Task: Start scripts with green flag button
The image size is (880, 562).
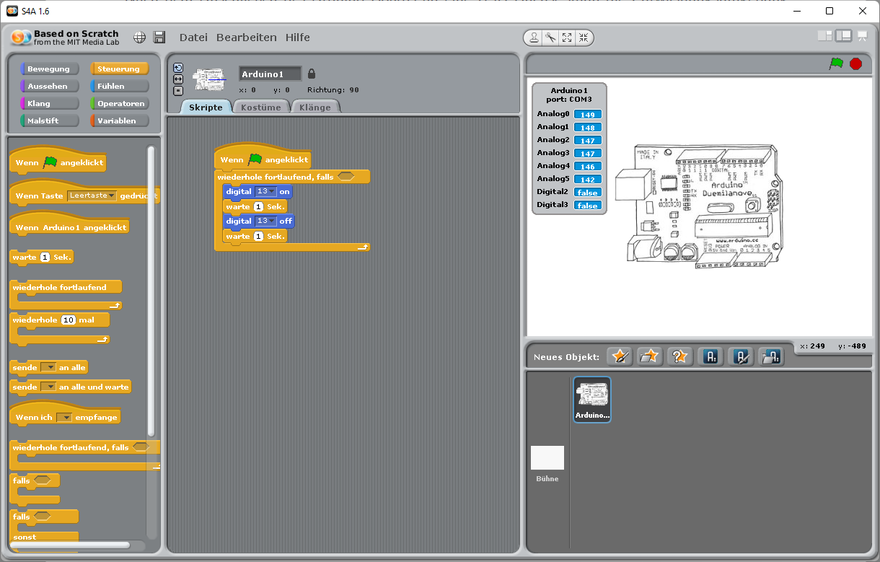Action: 836,63
